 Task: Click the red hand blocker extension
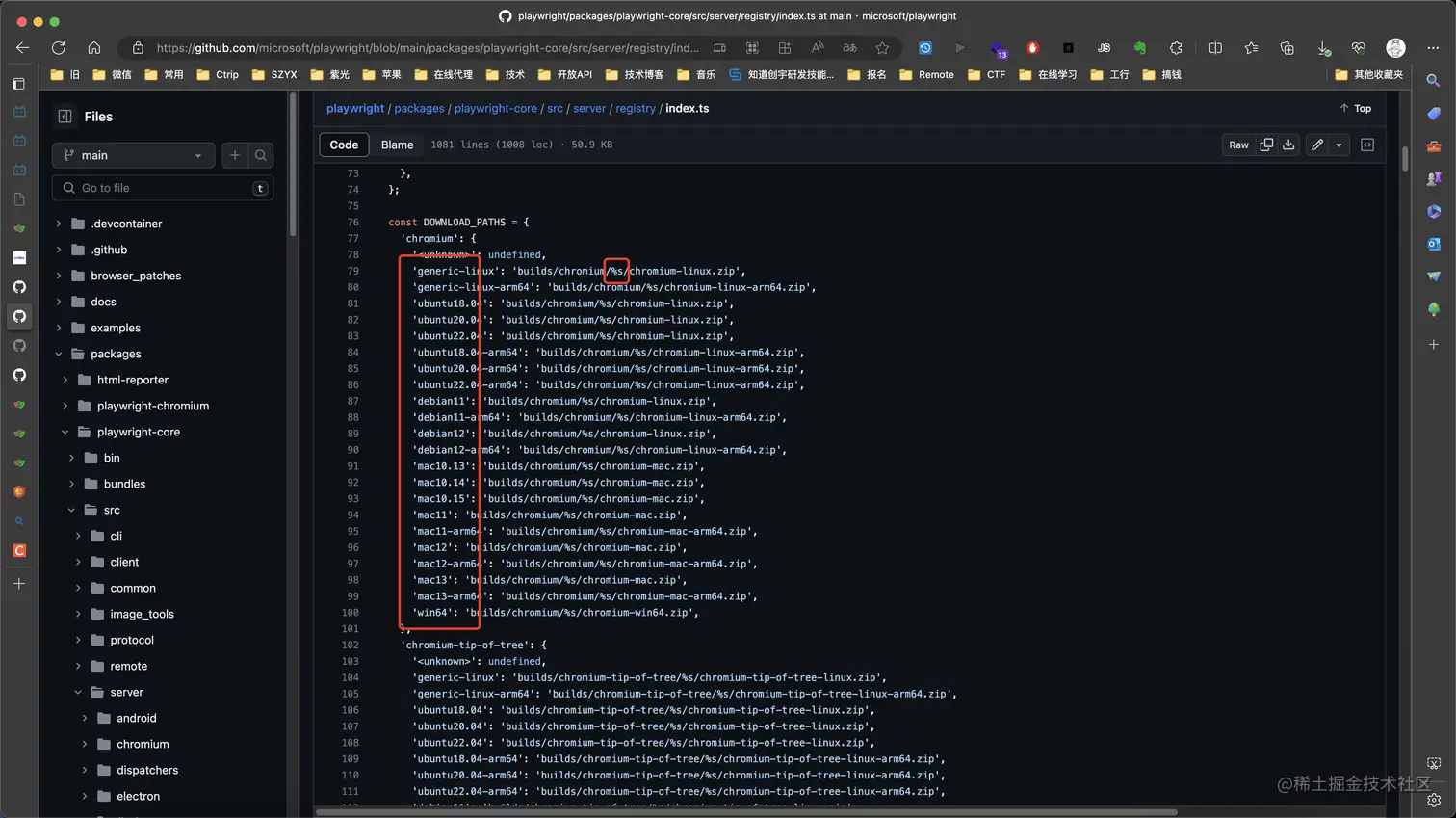click(x=1032, y=47)
